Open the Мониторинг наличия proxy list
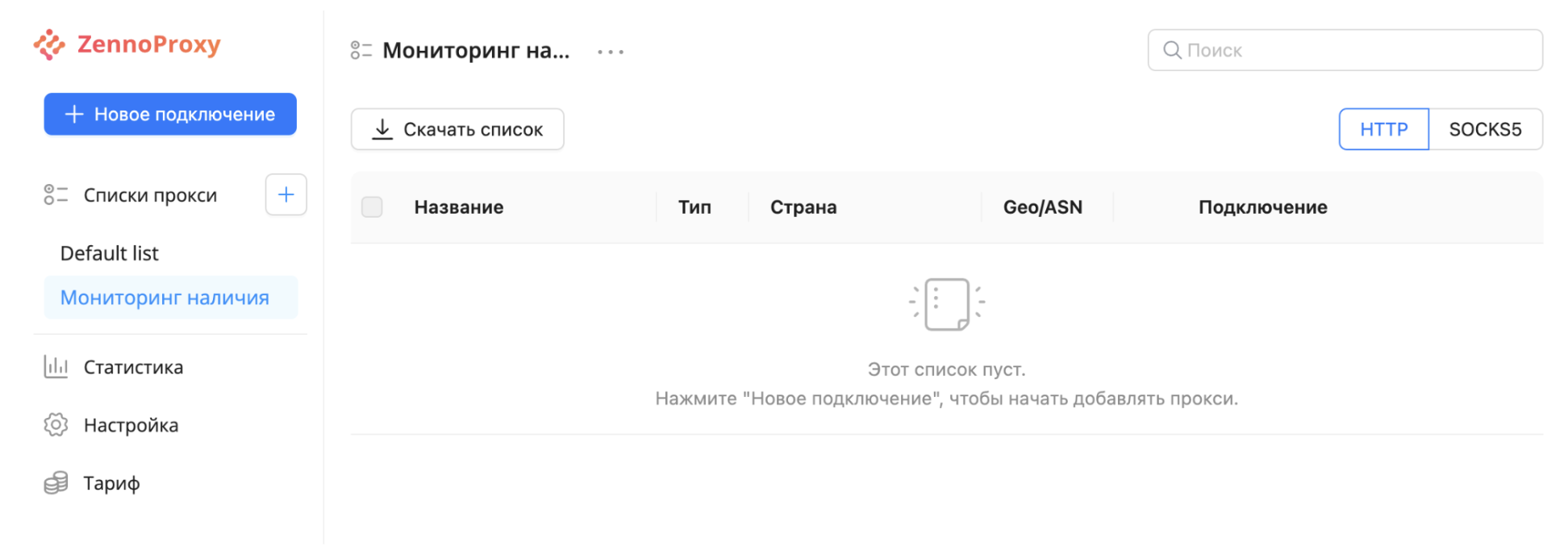The image size is (1568, 547). coord(165,298)
